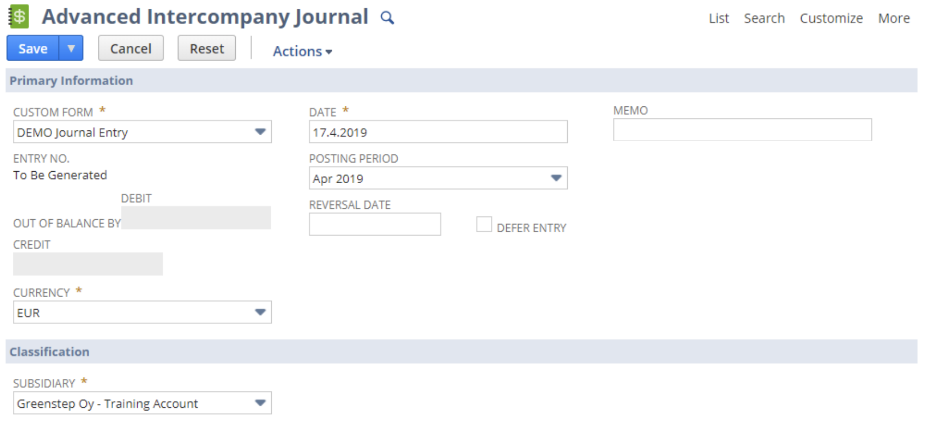This screenshot has width=928, height=433.
Task: Click the Classification section header
Action: (50, 352)
